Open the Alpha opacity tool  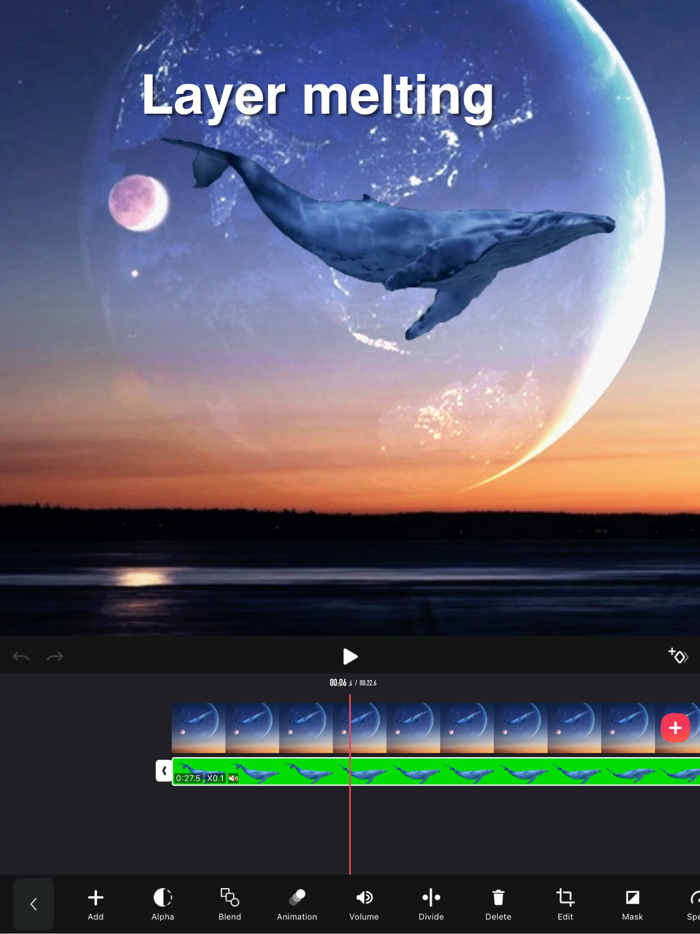coord(163,904)
